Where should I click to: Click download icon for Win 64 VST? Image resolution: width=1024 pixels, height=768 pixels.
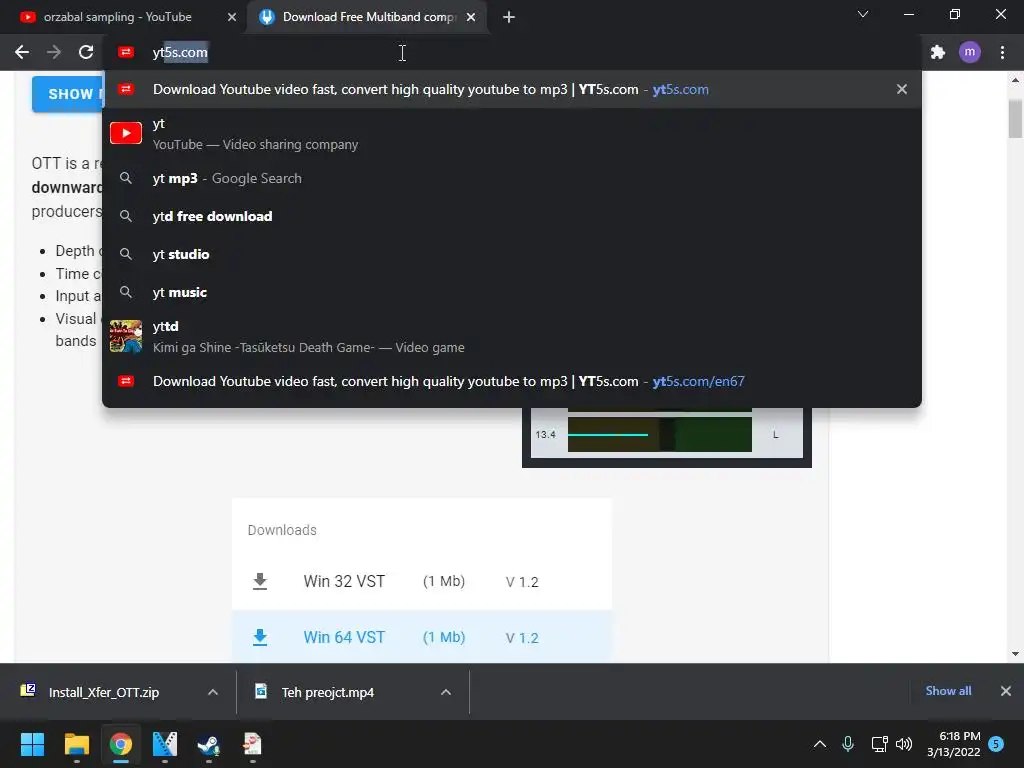pos(260,637)
